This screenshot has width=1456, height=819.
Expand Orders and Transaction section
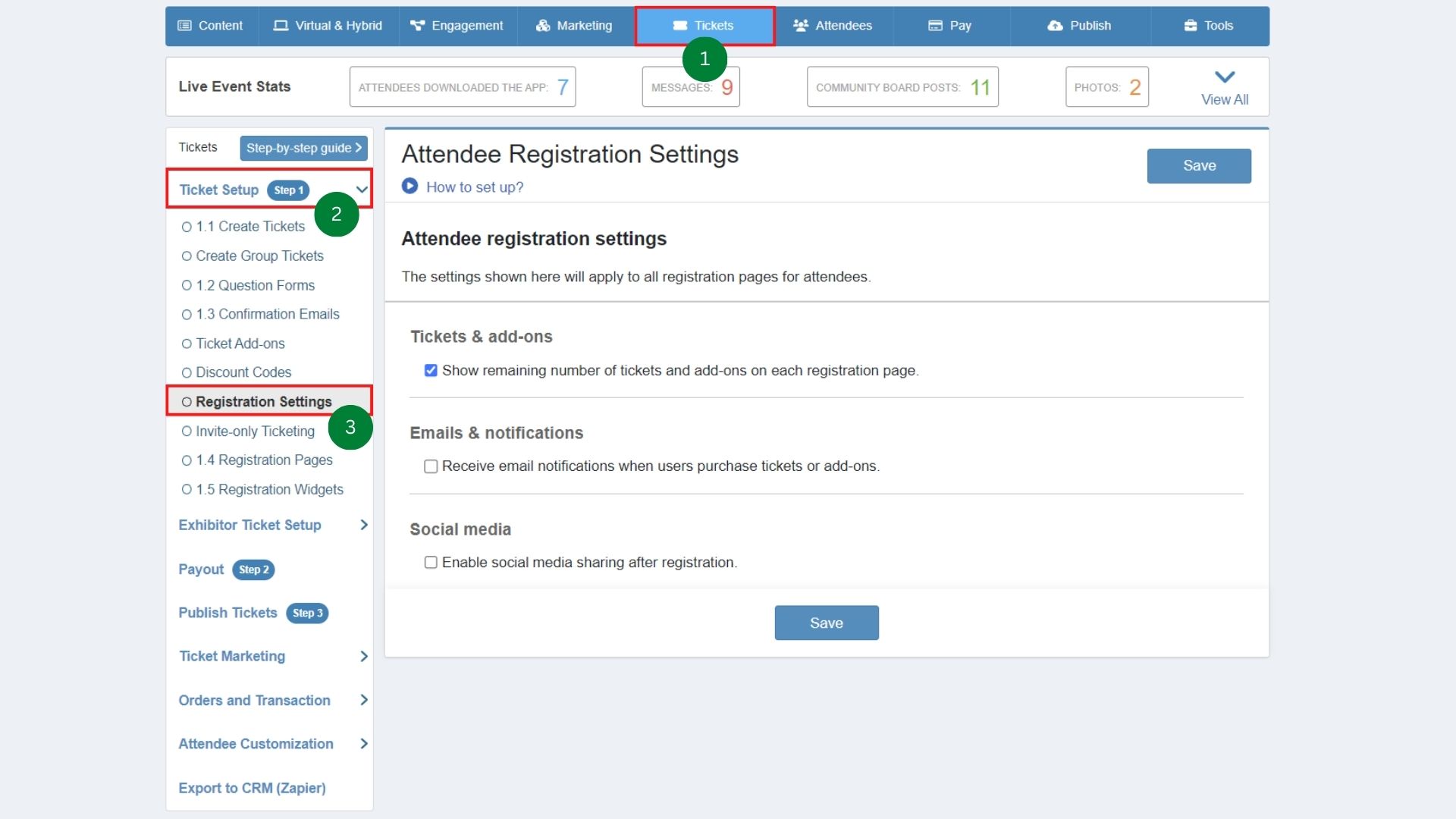364,700
